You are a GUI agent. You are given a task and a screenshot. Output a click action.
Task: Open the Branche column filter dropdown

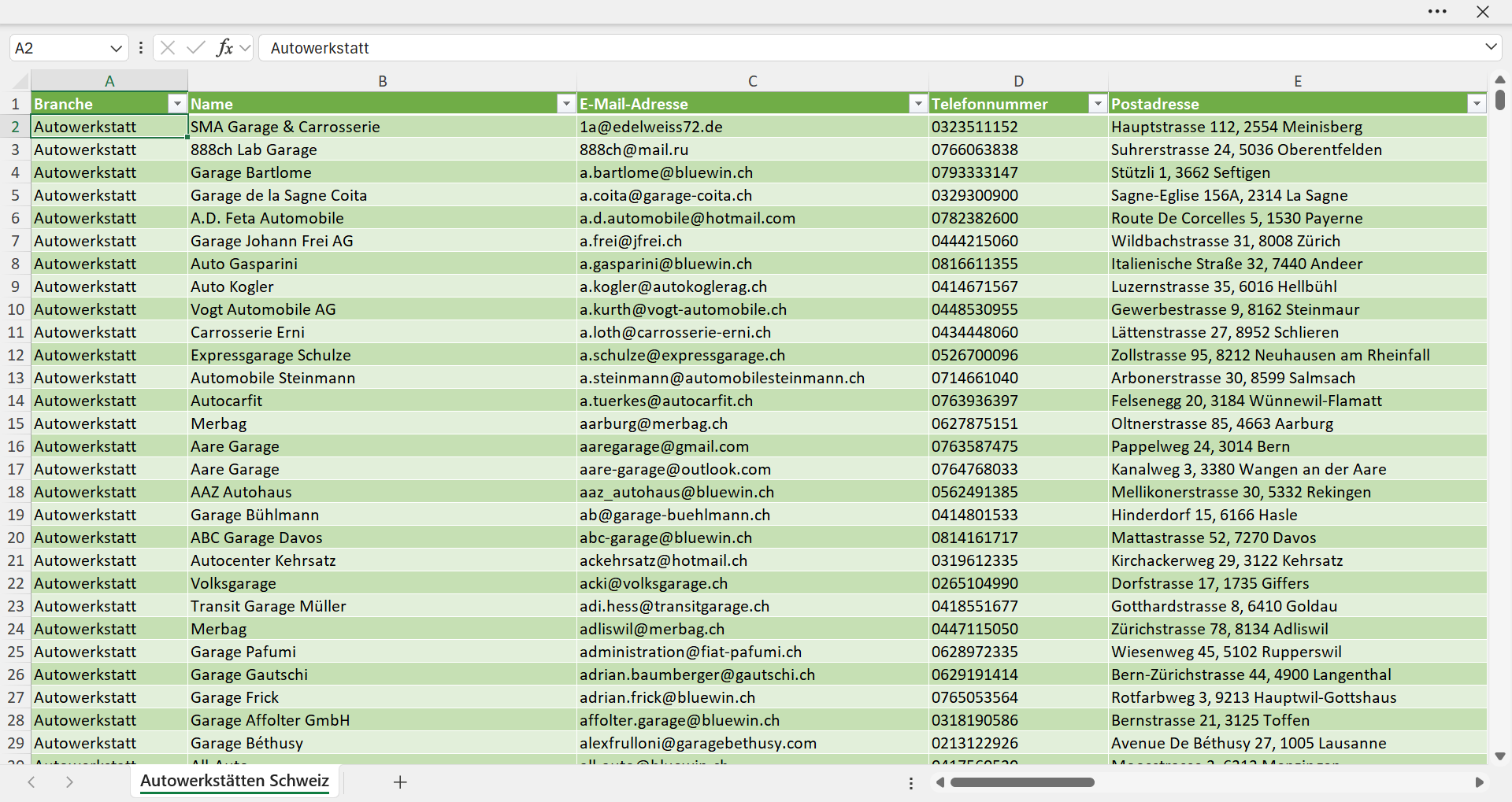177,104
